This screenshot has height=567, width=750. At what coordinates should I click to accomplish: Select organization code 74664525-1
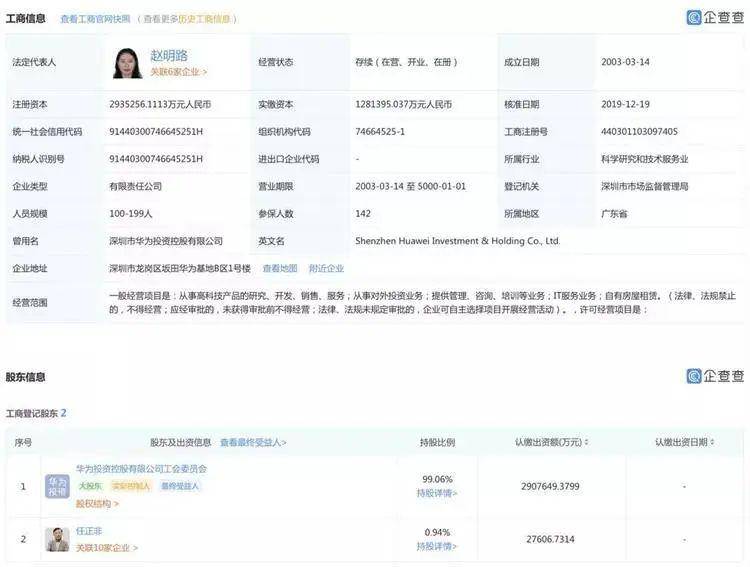(x=380, y=132)
